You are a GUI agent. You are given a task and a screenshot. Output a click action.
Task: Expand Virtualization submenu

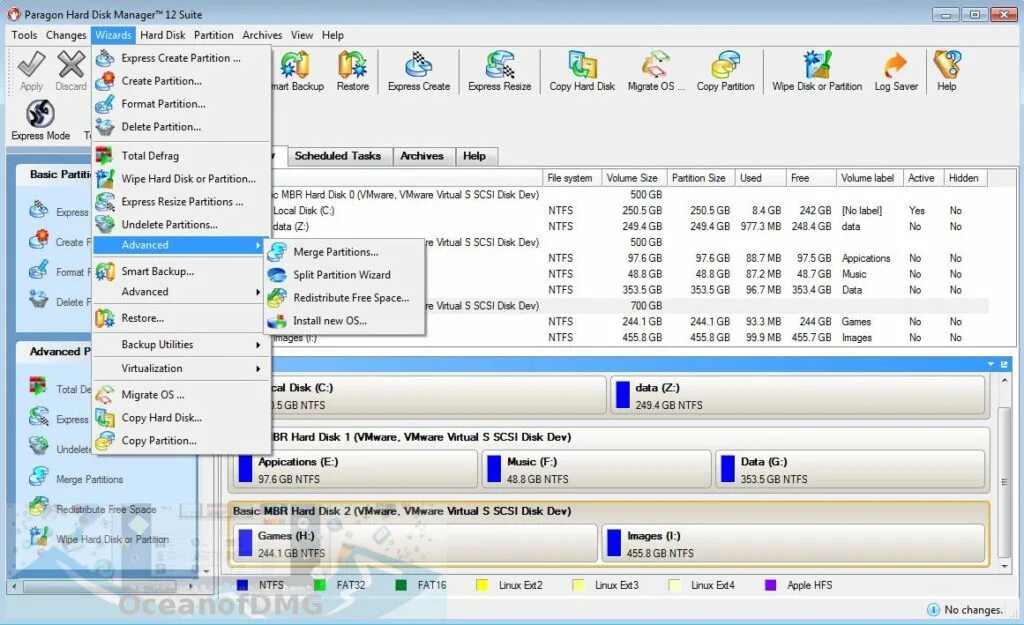pyautogui.click(x=182, y=368)
